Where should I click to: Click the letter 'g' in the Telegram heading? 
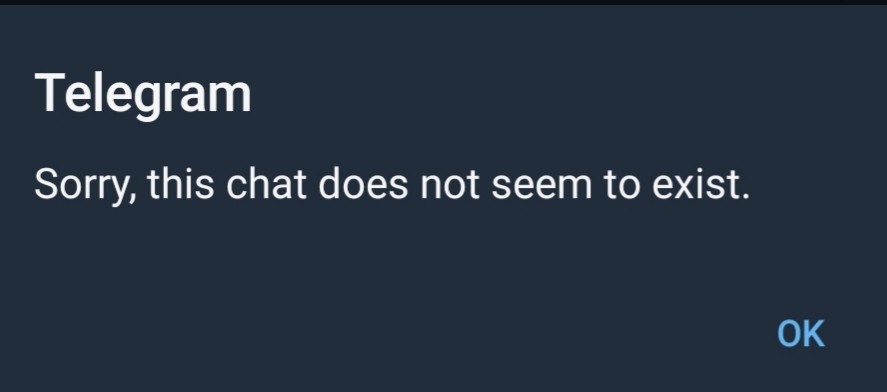(149, 100)
